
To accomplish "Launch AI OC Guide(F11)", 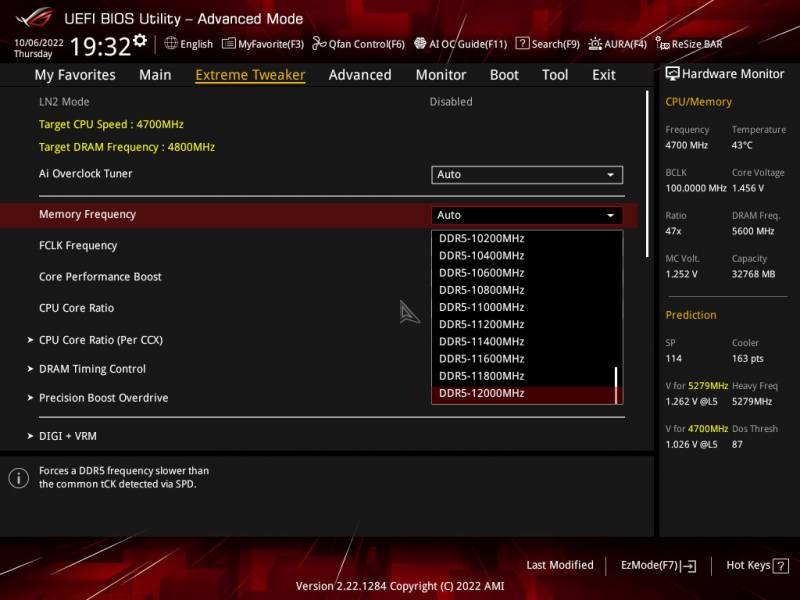I will pyautogui.click(x=461, y=44).
